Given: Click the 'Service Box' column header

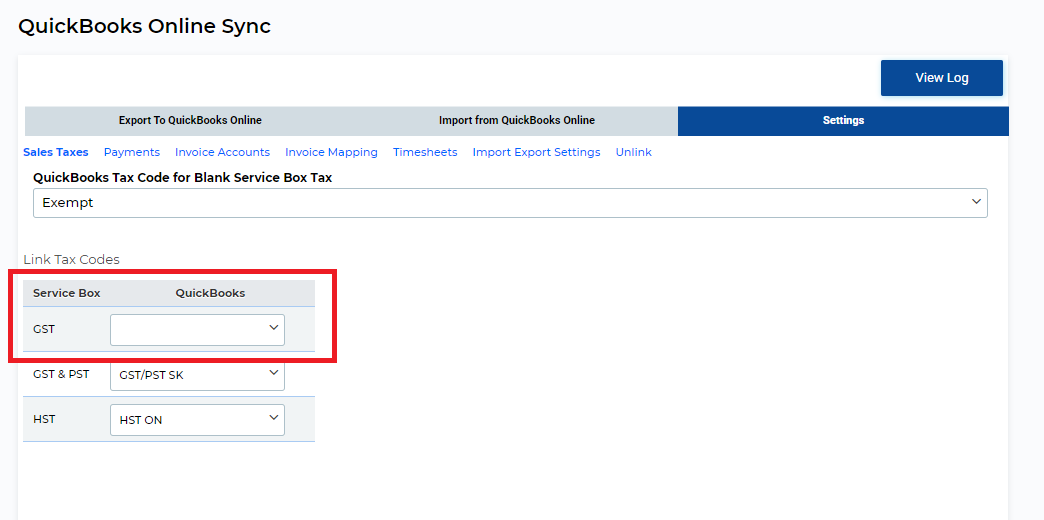Looking at the screenshot, I should click(67, 293).
